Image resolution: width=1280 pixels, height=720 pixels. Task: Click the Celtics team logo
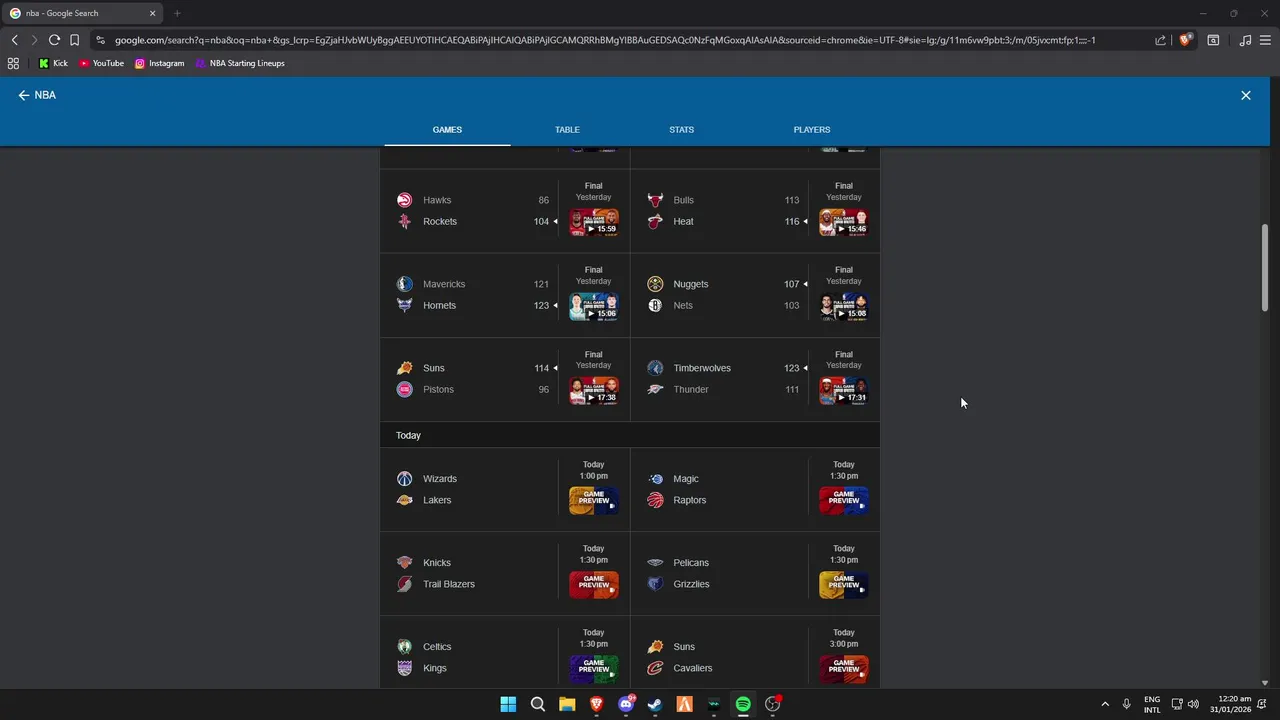point(404,647)
